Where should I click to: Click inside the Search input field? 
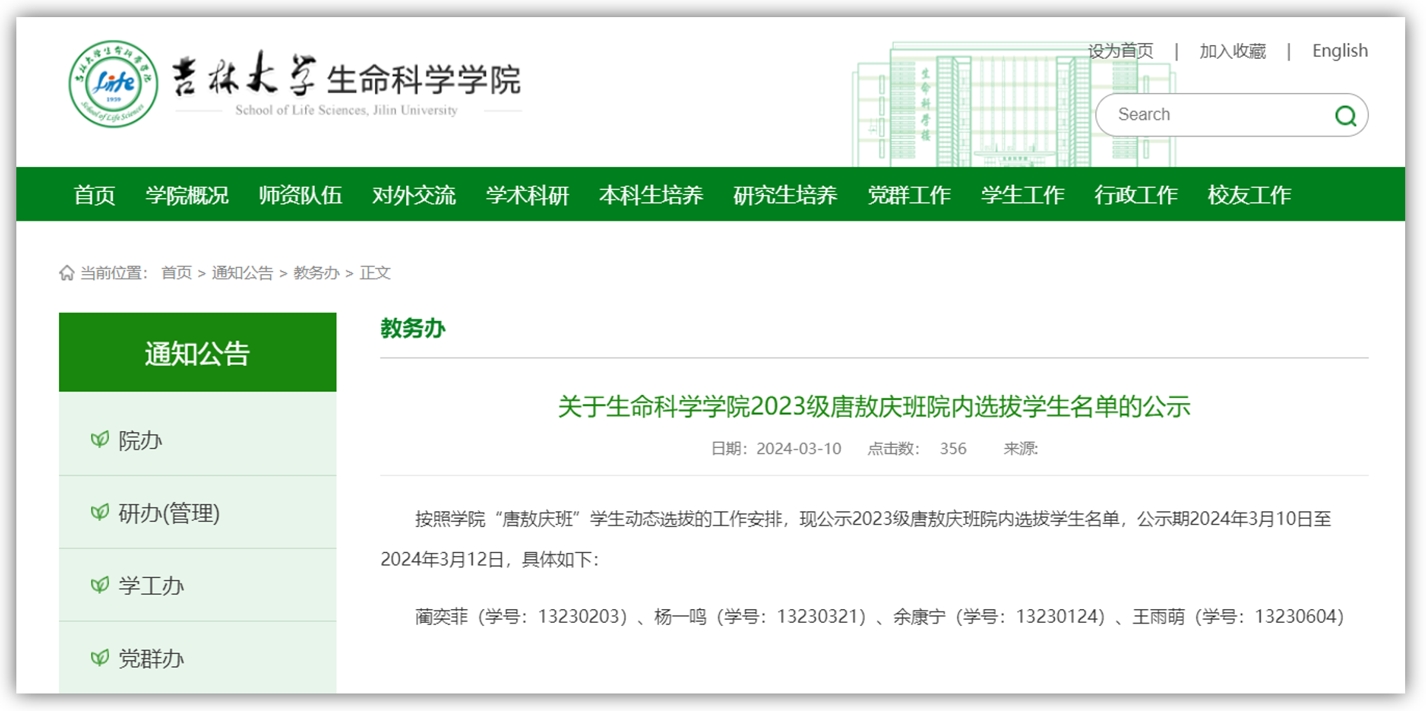click(1215, 115)
